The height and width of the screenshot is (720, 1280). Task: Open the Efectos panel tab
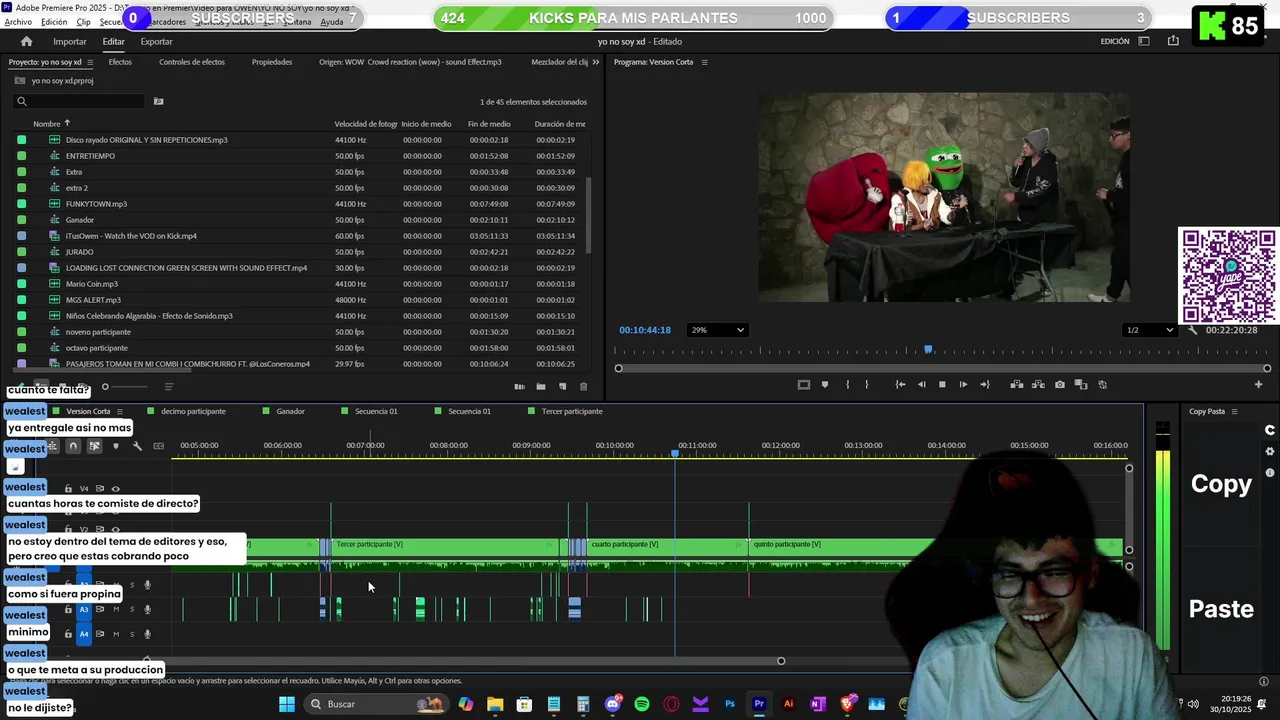pyautogui.click(x=120, y=62)
